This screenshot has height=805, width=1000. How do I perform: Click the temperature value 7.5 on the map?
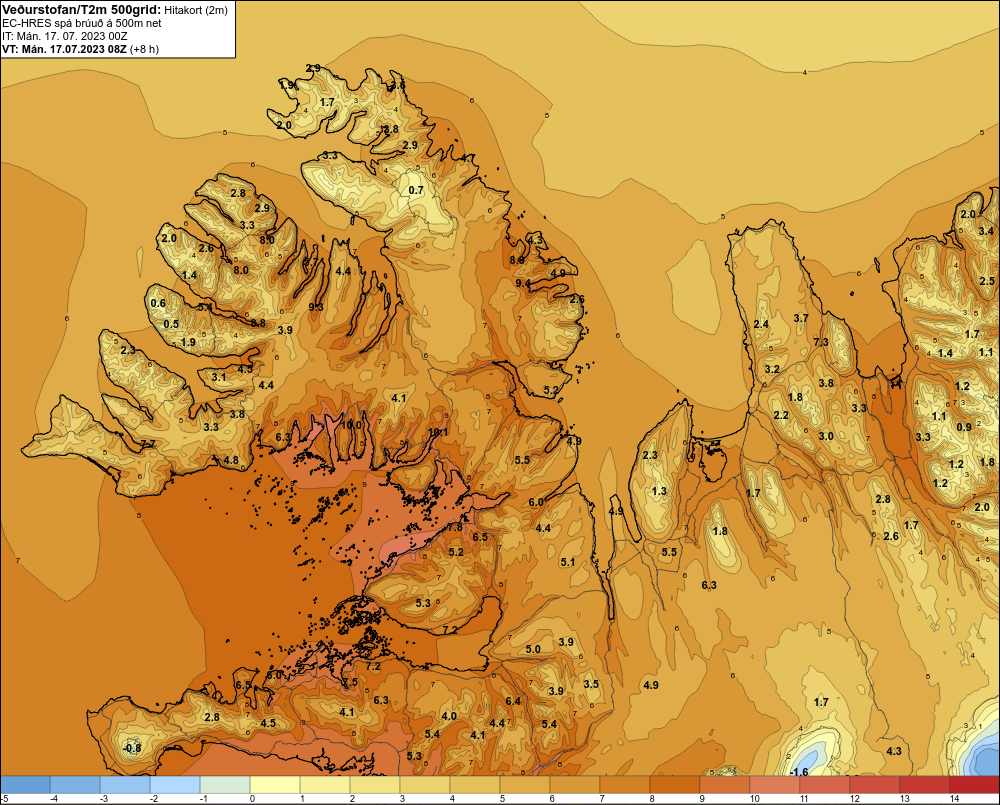350,682
